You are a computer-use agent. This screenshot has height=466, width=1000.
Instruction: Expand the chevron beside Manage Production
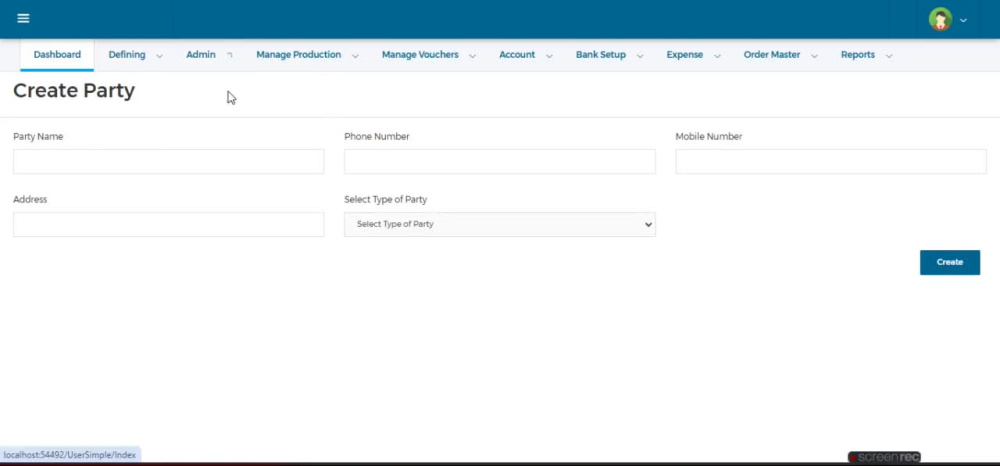(x=355, y=56)
